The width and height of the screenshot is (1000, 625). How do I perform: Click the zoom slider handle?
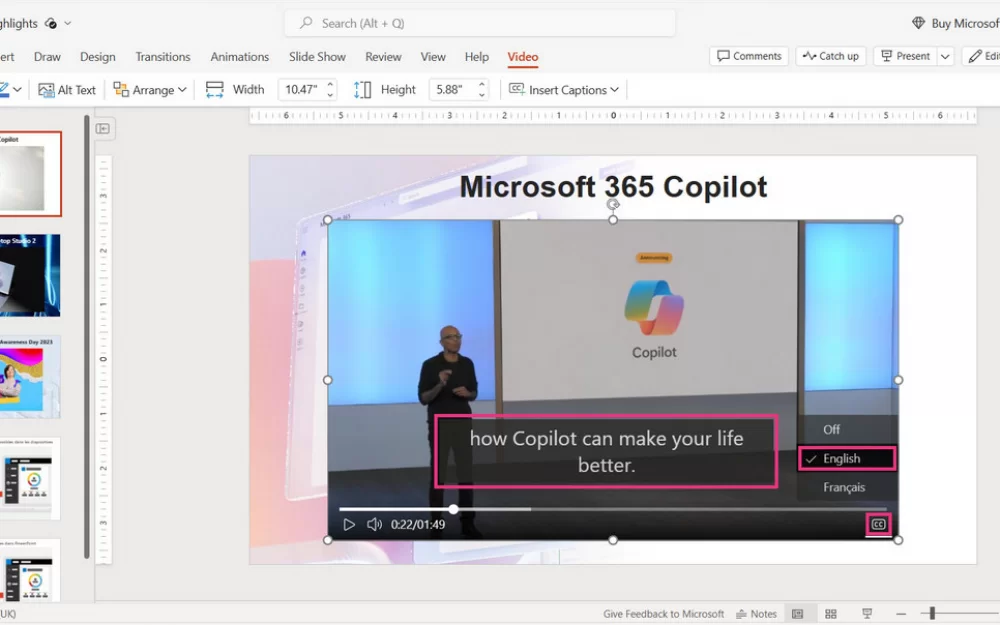[932, 614]
